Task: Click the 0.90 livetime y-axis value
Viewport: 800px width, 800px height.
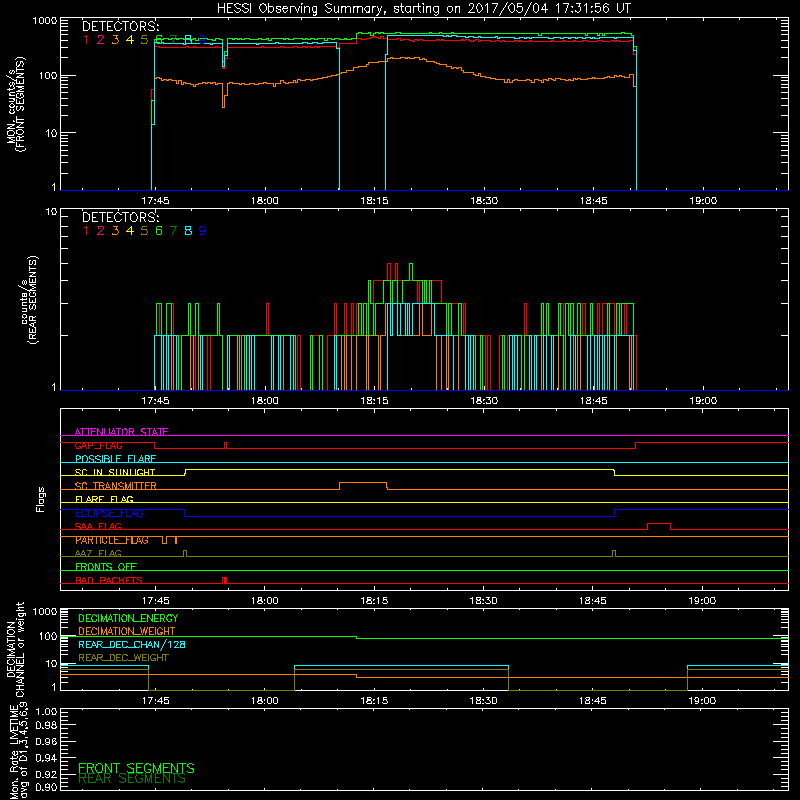Action: coord(46,787)
